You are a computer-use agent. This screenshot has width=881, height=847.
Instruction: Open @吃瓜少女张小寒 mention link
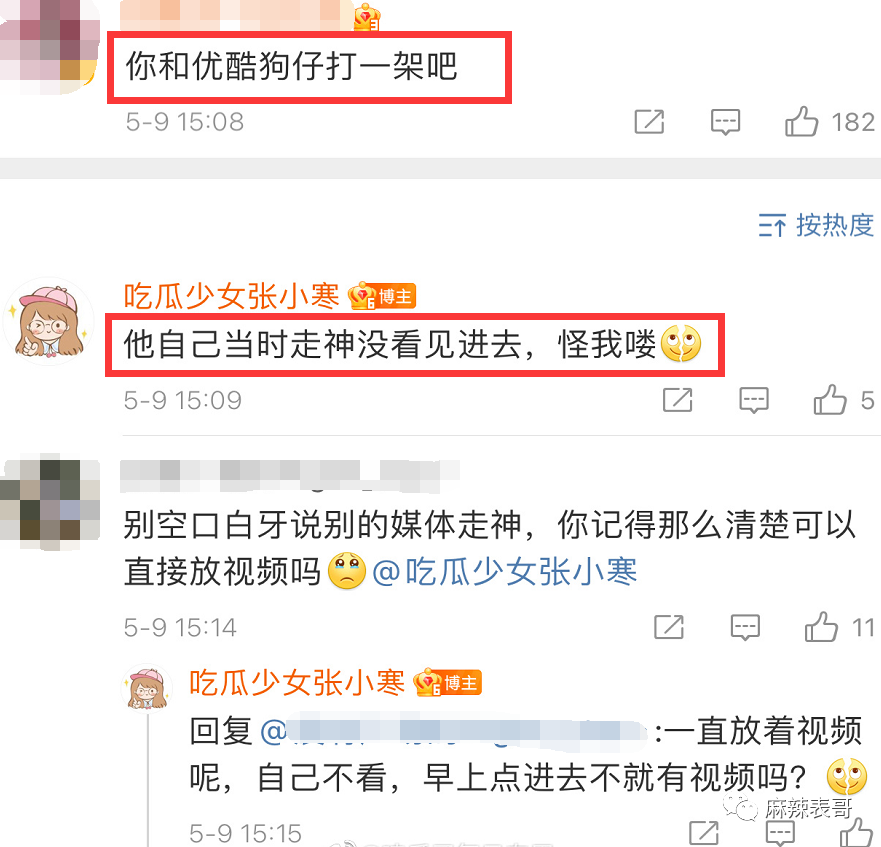505,572
